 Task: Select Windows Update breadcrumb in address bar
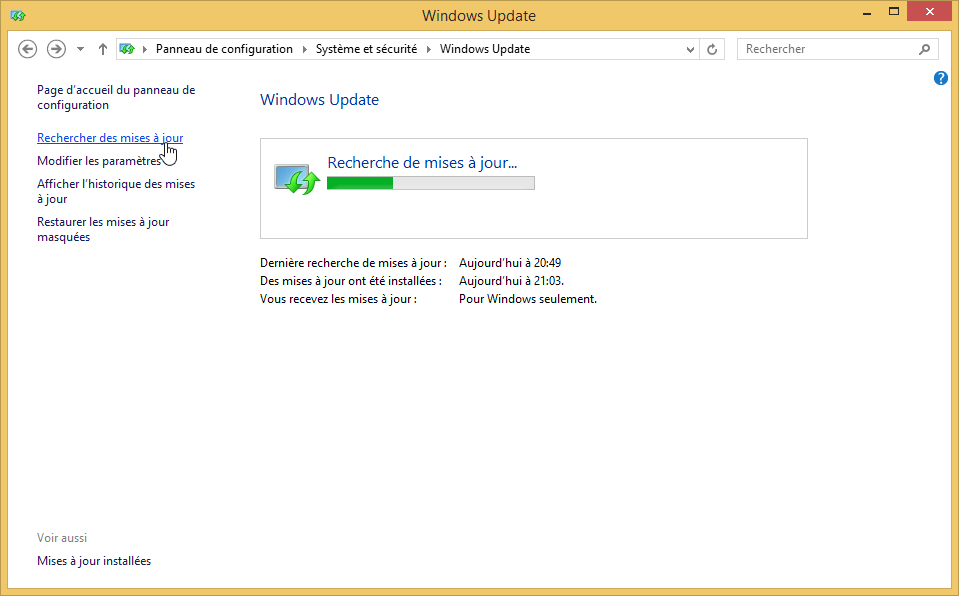click(x=485, y=49)
